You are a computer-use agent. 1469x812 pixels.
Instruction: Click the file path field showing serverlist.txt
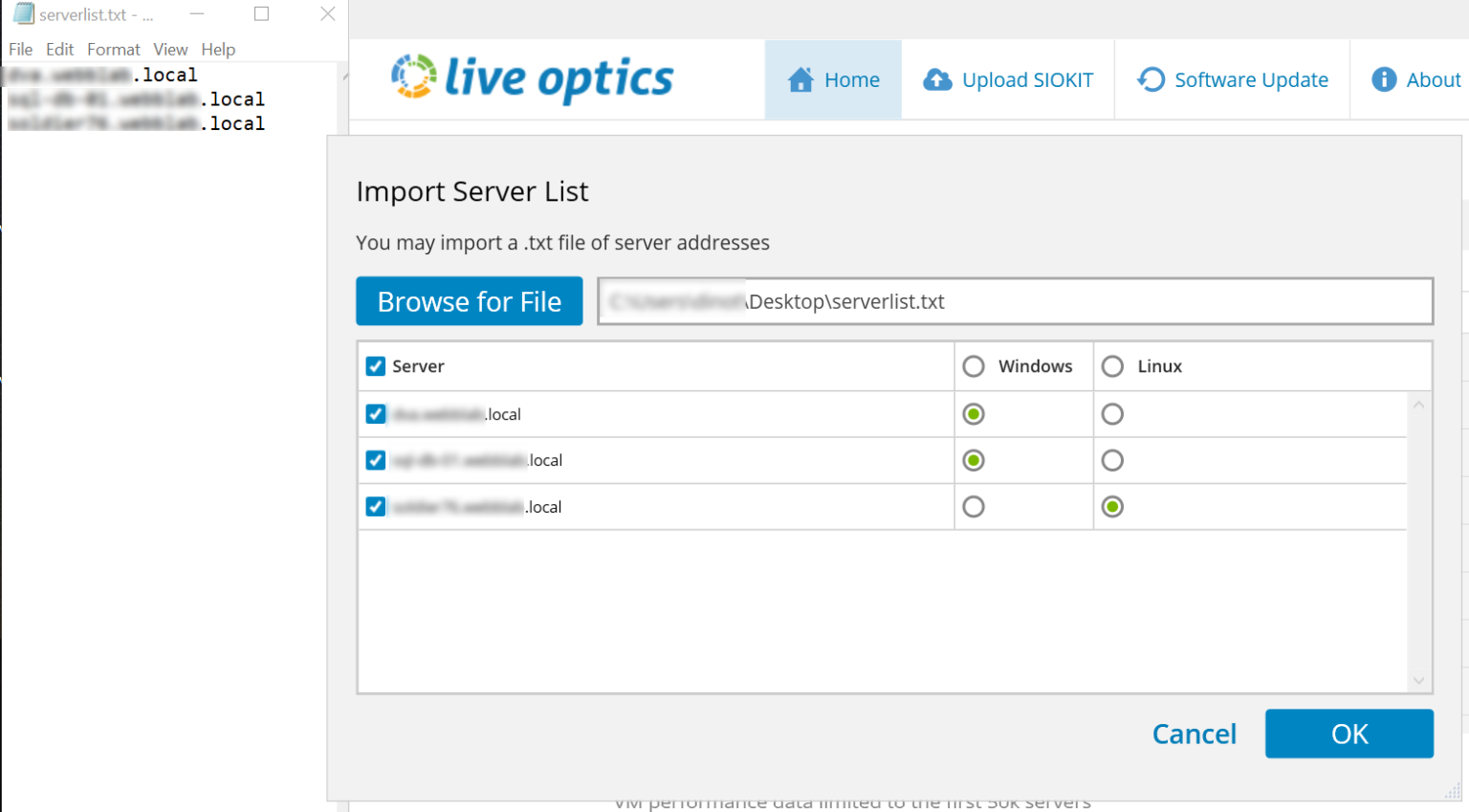tap(1016, 300)
